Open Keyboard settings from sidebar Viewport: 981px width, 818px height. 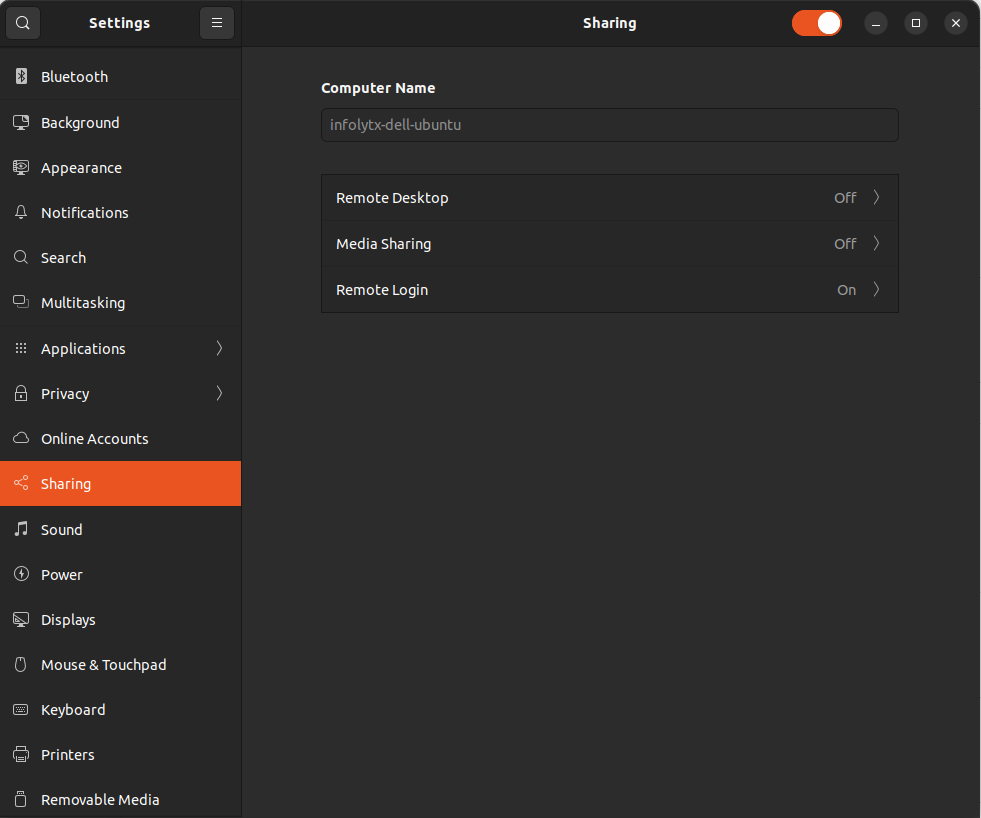coord(73,710)
